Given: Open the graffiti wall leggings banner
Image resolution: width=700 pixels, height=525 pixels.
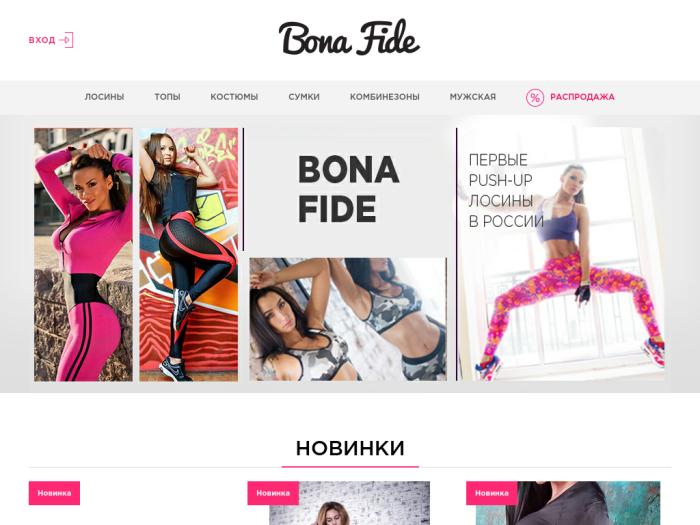Looking at the screenshot, I should (189, 254).
